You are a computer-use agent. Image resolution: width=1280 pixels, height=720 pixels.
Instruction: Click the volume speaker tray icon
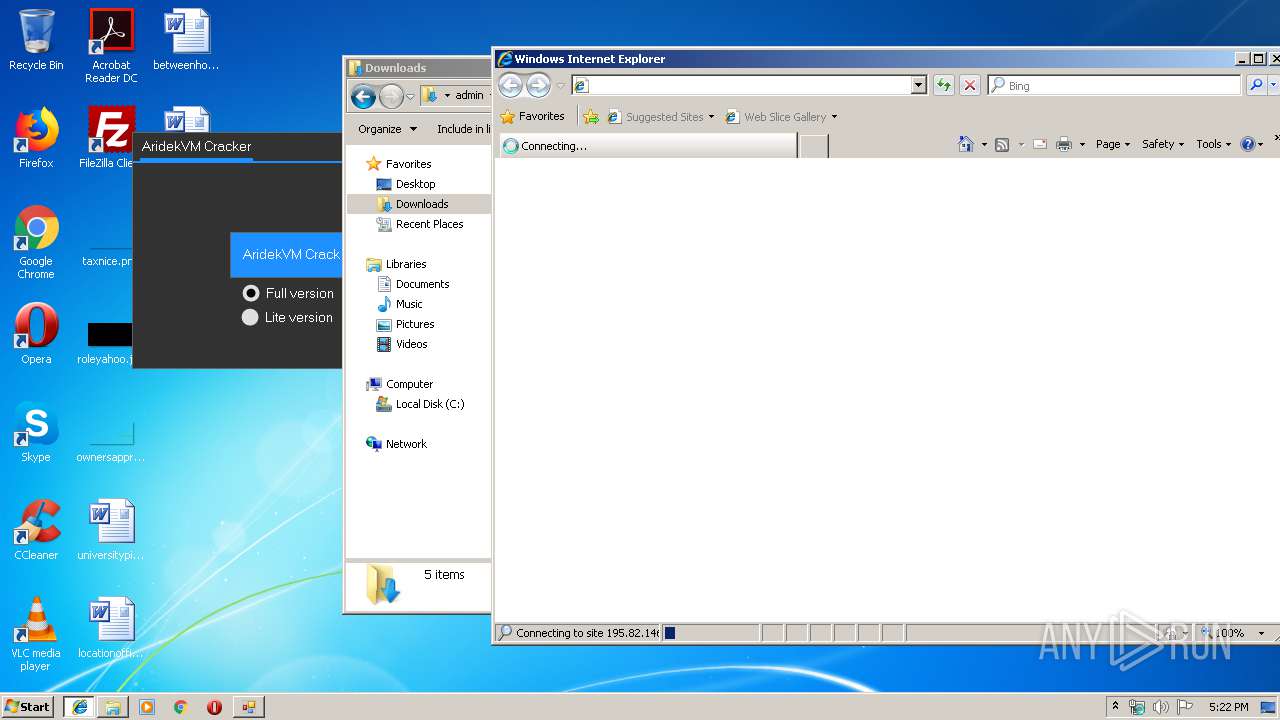1160,707
